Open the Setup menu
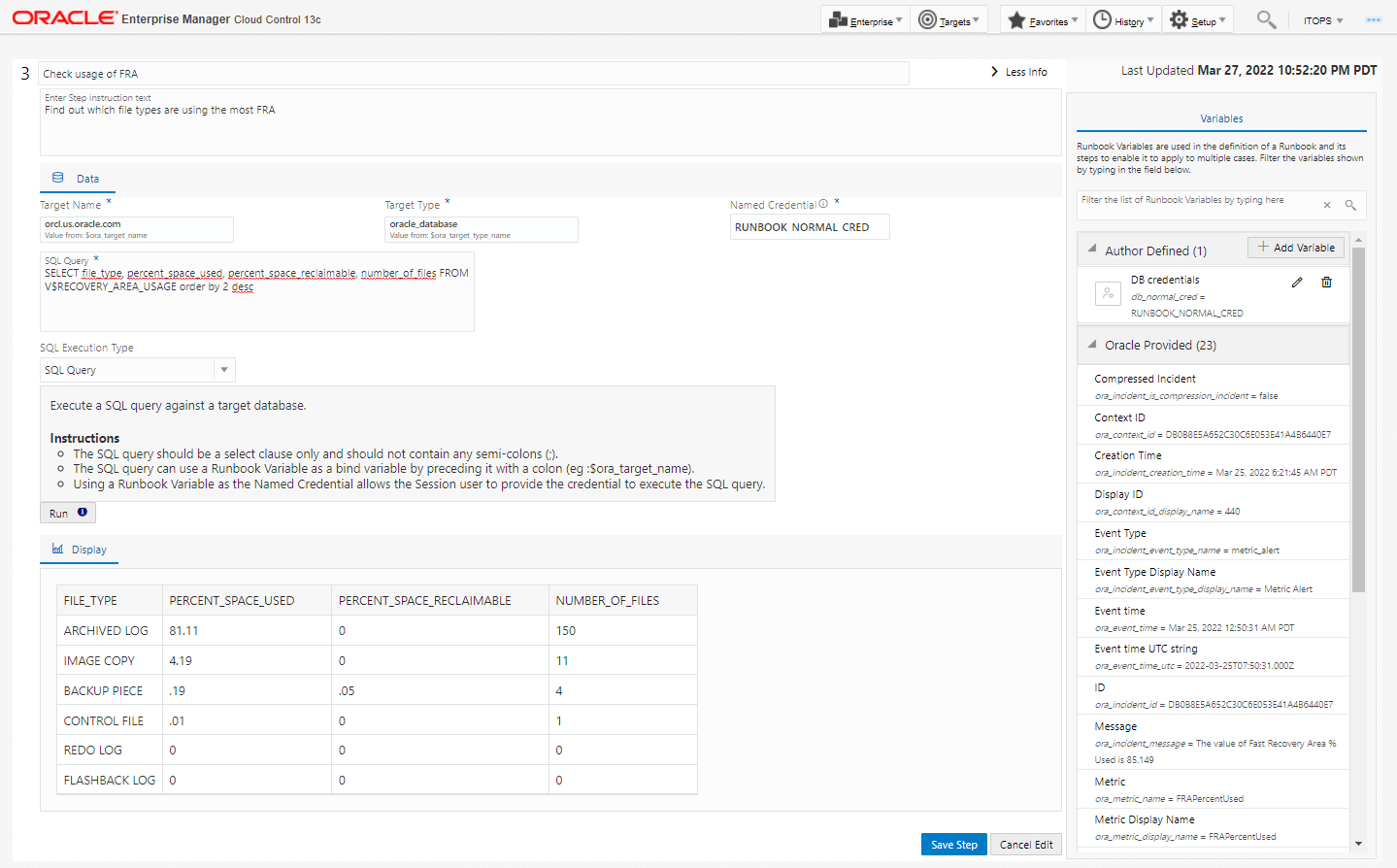Image resolution: width=1397 pixels, height=868 pixels. click(1198, 20)
